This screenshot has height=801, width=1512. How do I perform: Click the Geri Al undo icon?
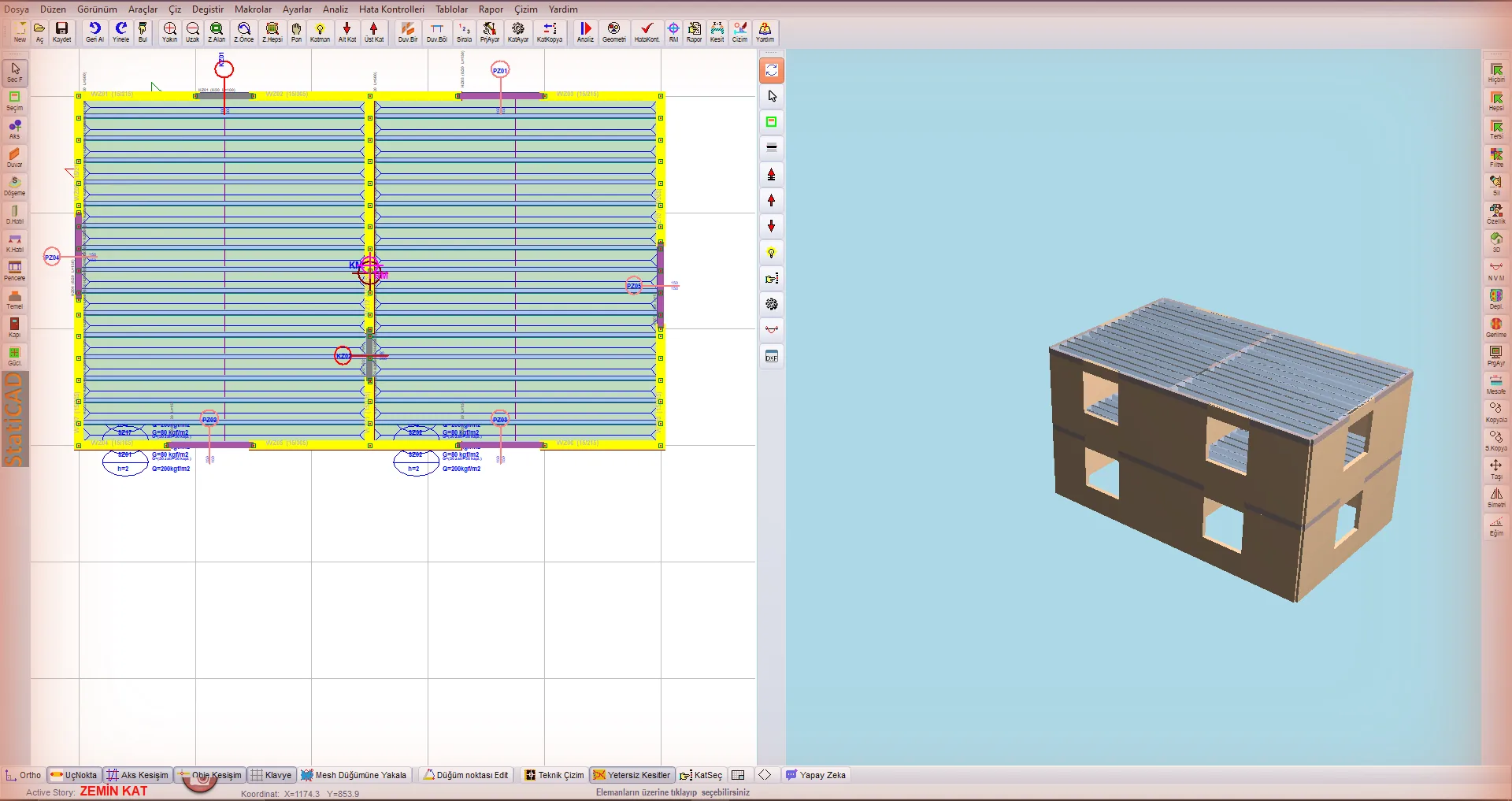pyautogui.click(x=94, y=32)
